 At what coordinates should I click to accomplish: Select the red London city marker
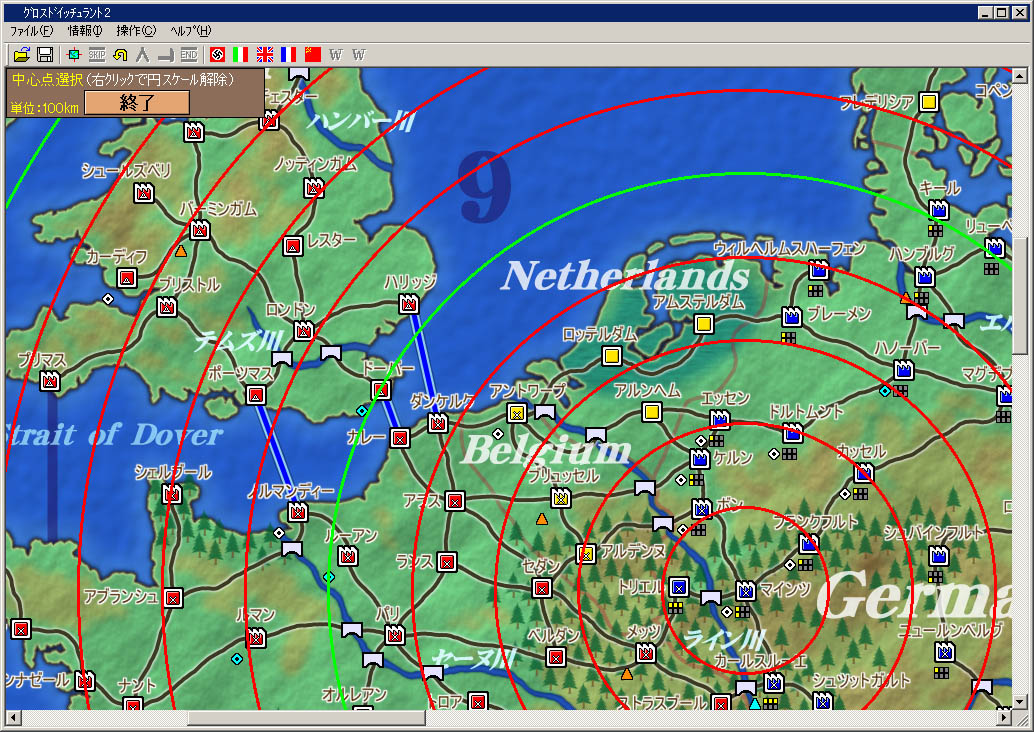point(304,330)
